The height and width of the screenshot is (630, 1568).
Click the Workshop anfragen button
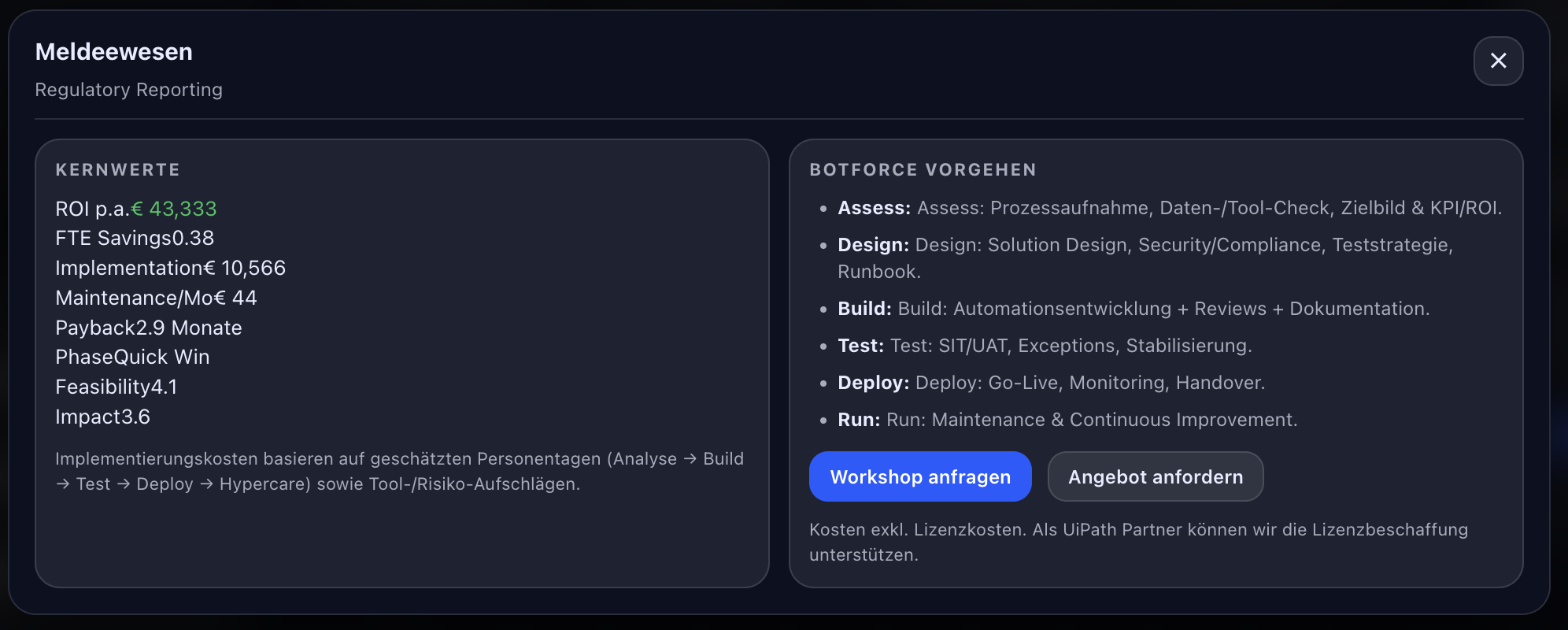920,476
